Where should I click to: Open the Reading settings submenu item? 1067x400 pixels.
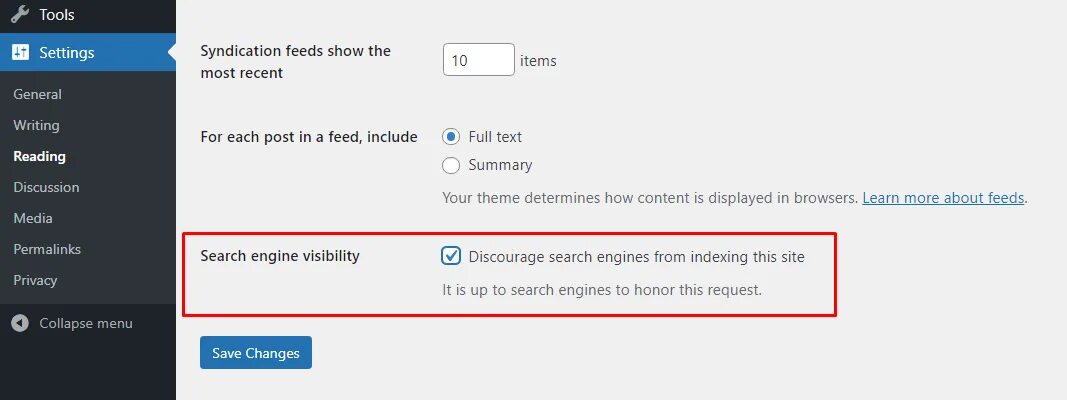coord(39,156)
